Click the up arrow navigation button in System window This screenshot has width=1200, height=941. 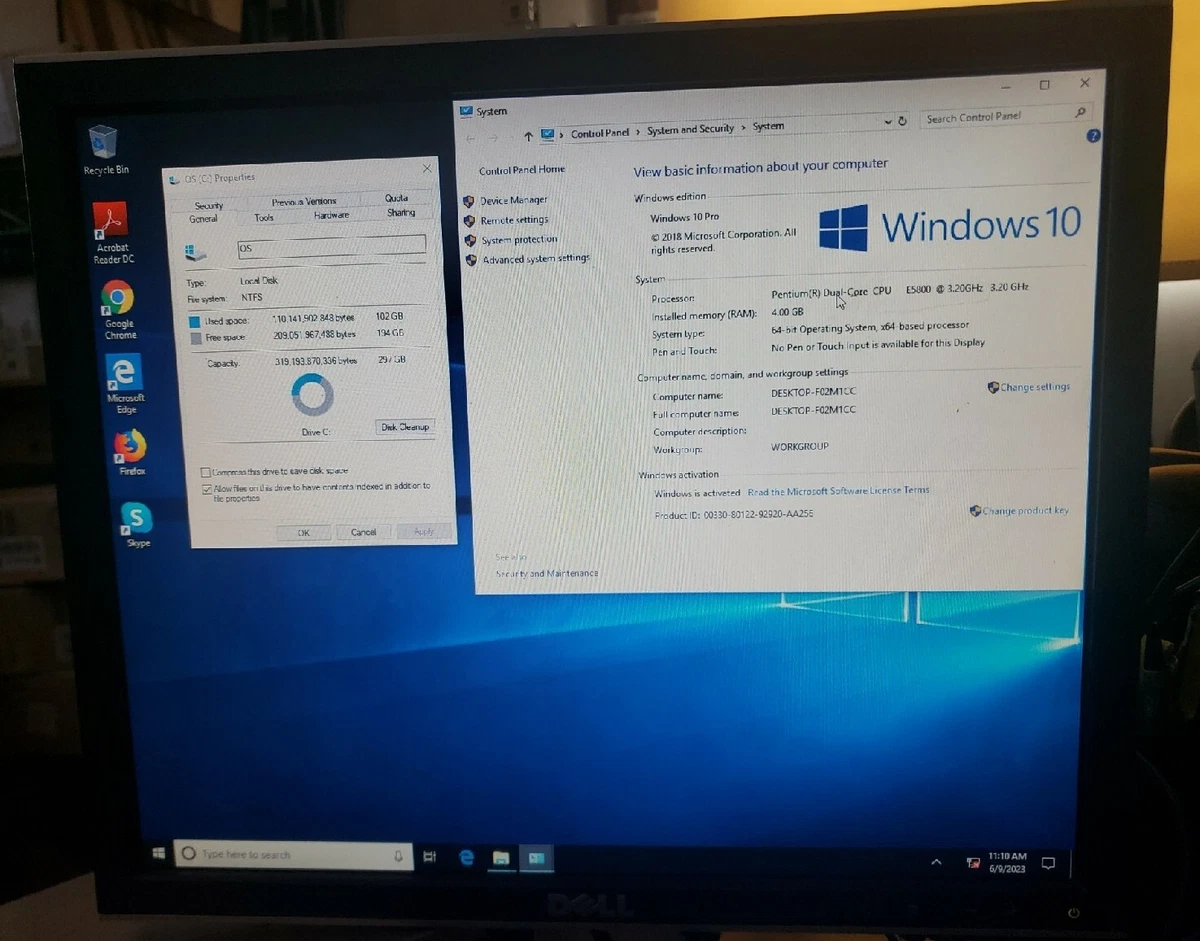tap(528, 136)
